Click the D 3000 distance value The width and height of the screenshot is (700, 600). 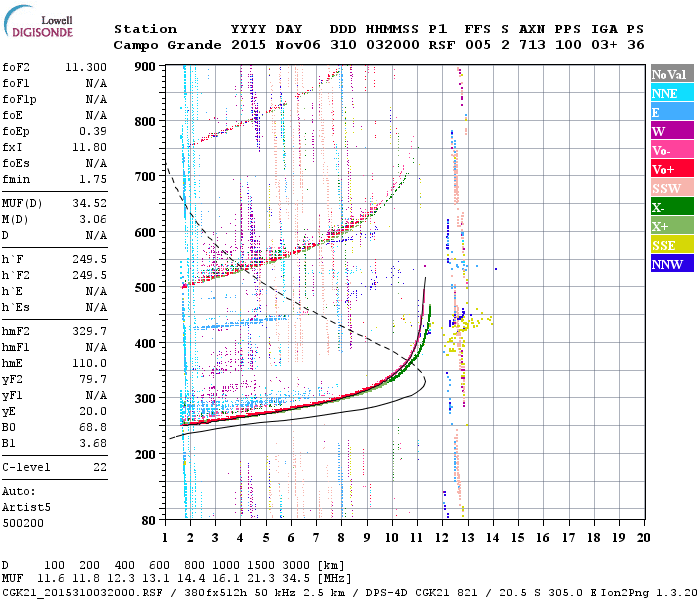click(296, 566)
